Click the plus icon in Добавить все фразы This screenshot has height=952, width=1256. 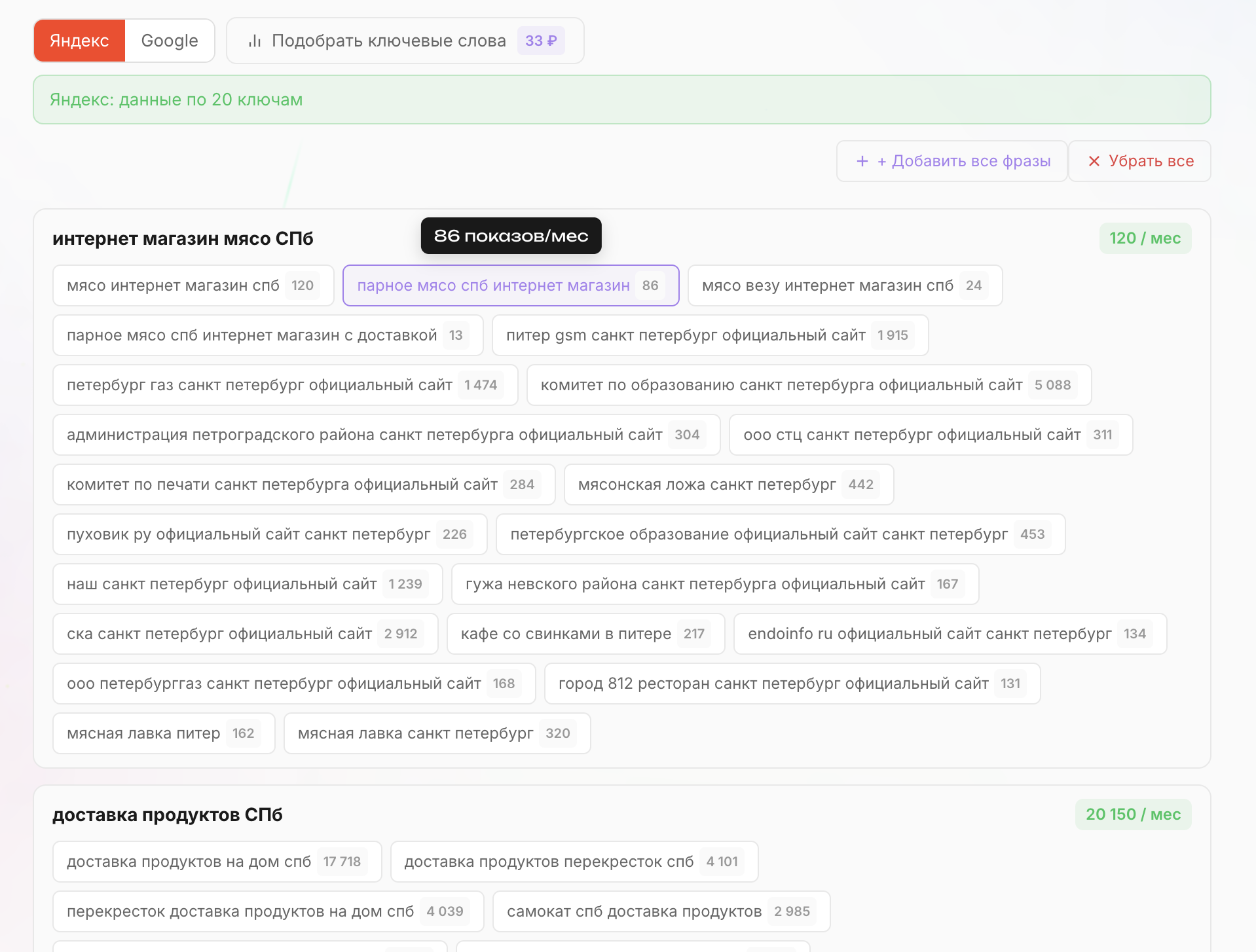coord(862,161)
